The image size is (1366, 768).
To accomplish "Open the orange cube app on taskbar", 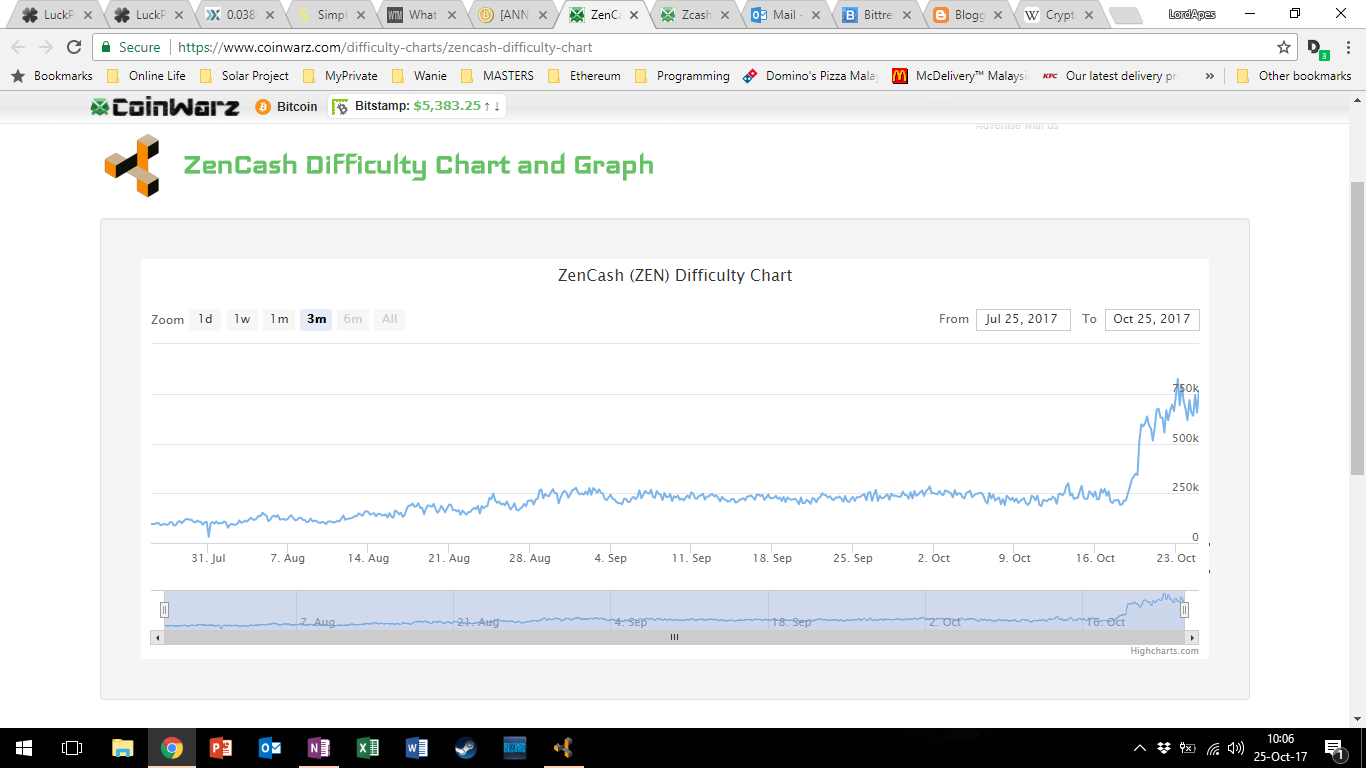I will pyautogui.click(x=564, y=747).
